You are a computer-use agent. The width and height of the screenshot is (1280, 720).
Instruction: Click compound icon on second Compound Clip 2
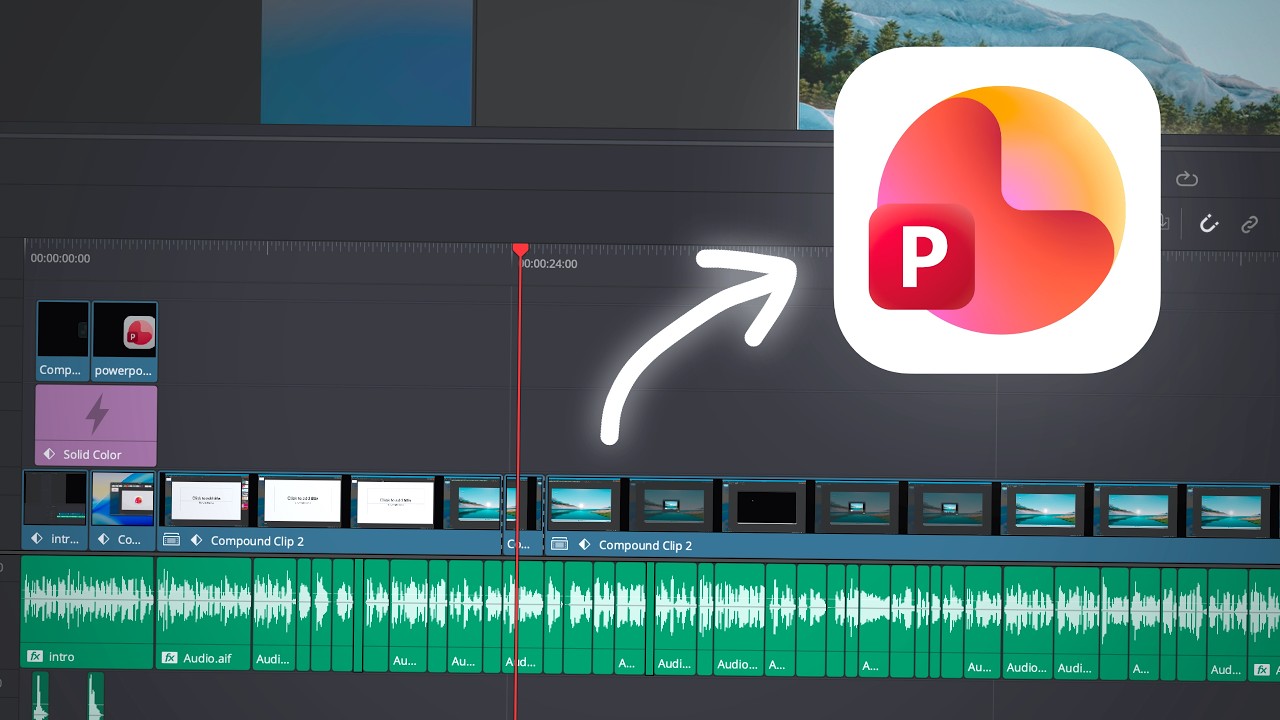559,545
